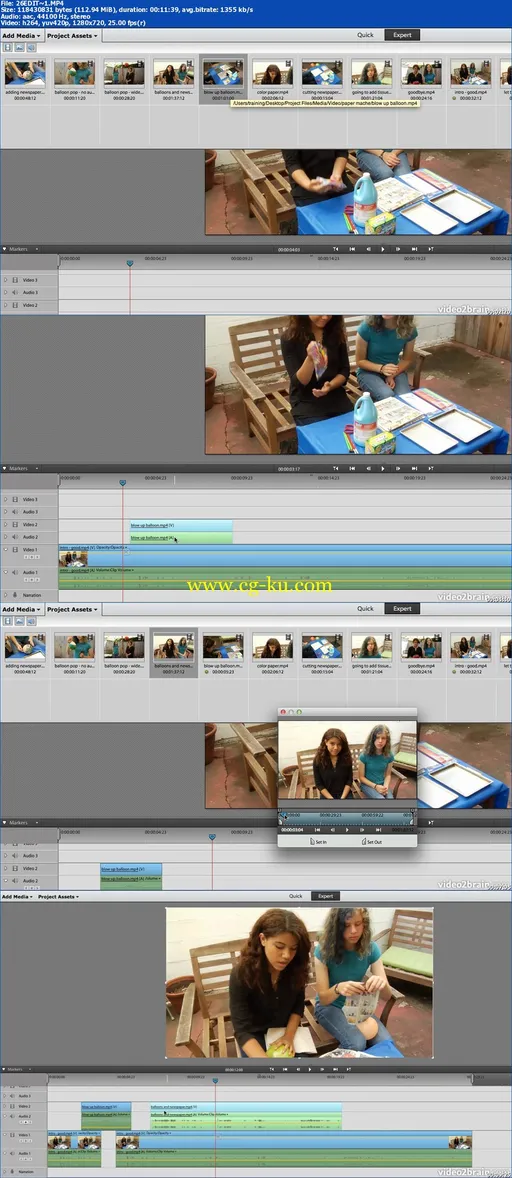
Task: Play the timeline in the top frame
Action: point(383,249)
